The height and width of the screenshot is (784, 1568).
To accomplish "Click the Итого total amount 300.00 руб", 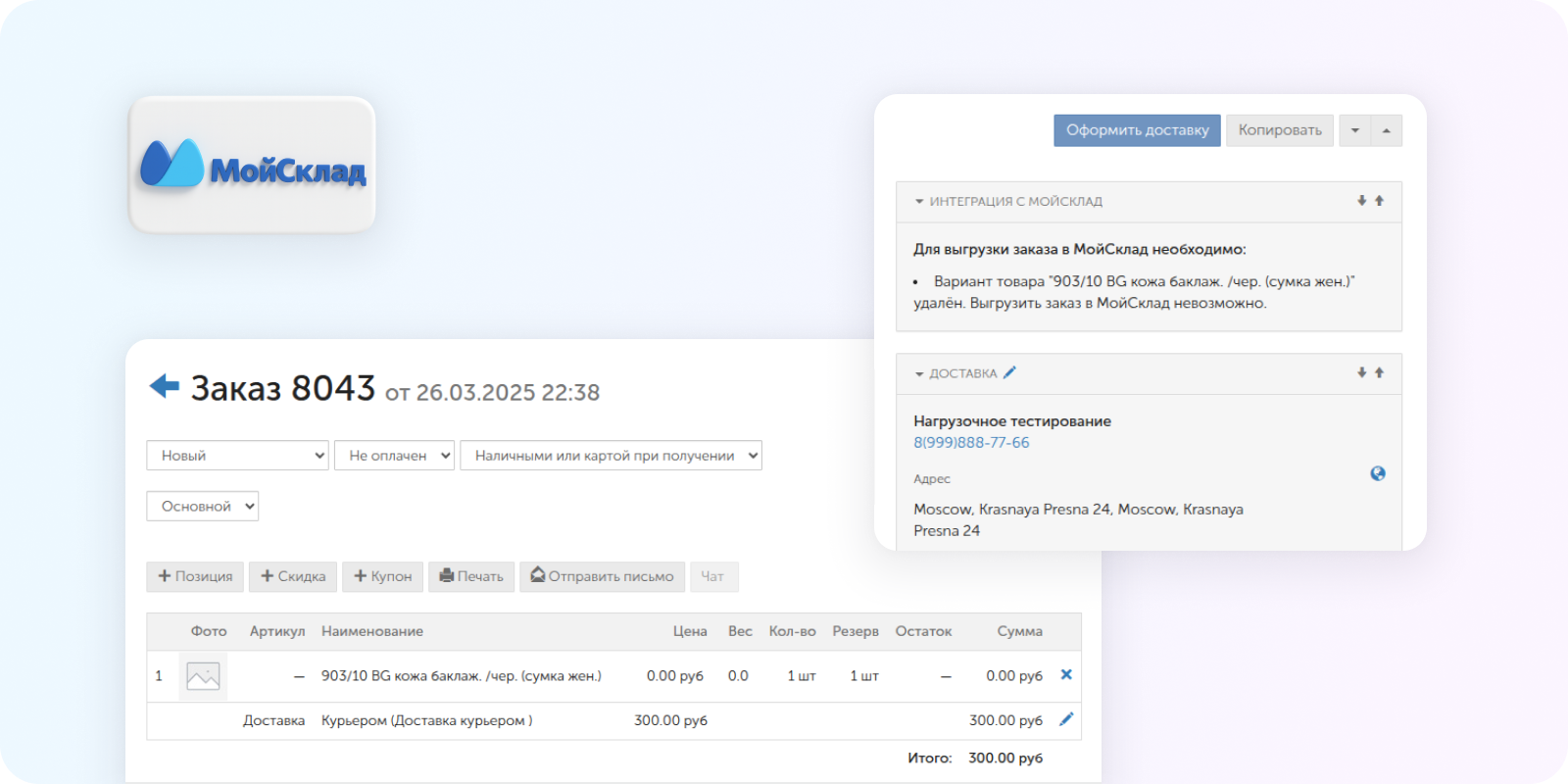I will 1005,759.
